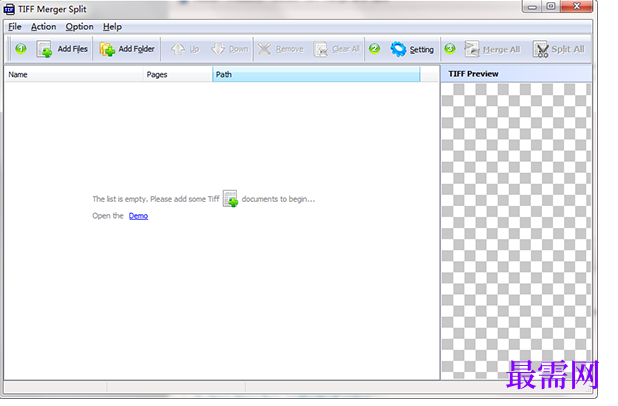618x406 pixels.
Task: Click the Split All label
Action: tap(568, 49)
